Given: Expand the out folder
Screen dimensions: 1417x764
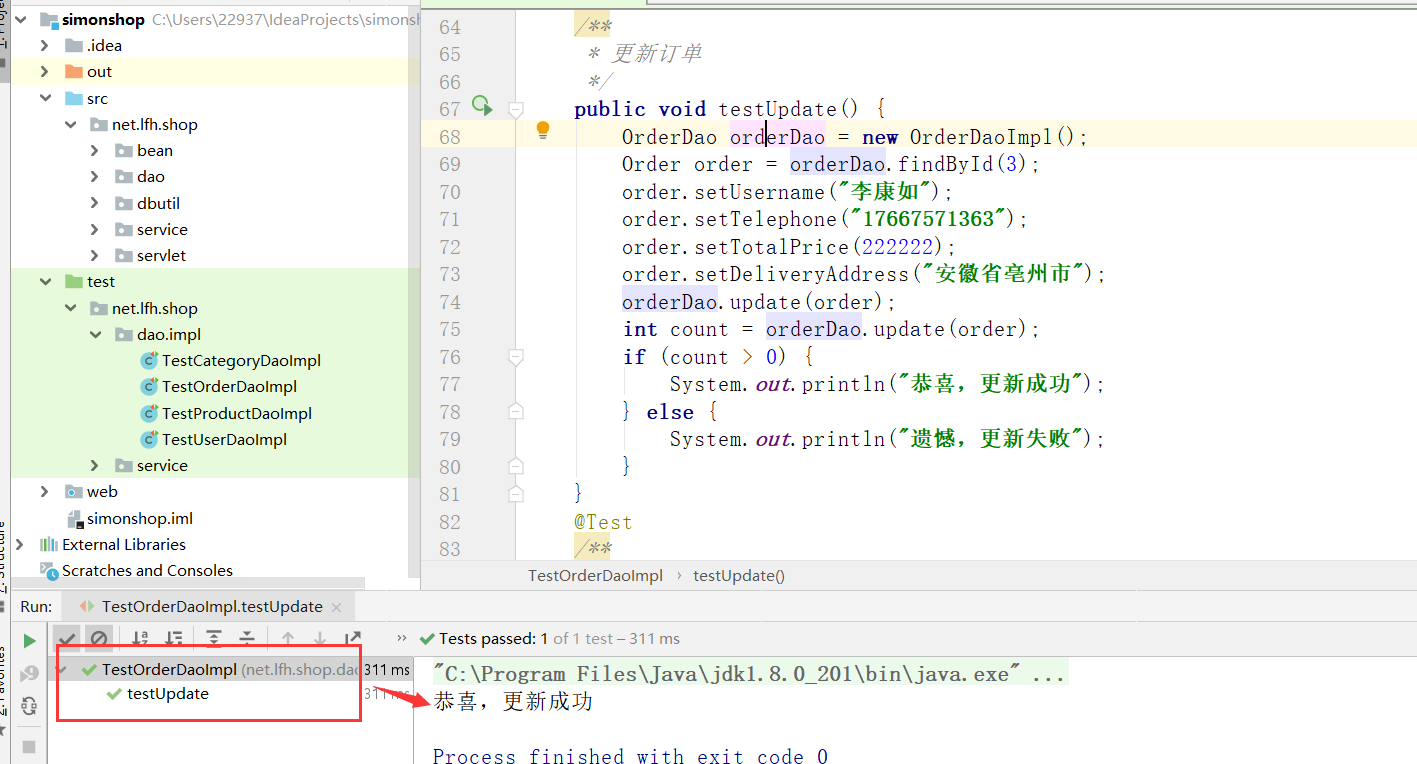Looking at the screenshot, I should [x=45, y=71].
